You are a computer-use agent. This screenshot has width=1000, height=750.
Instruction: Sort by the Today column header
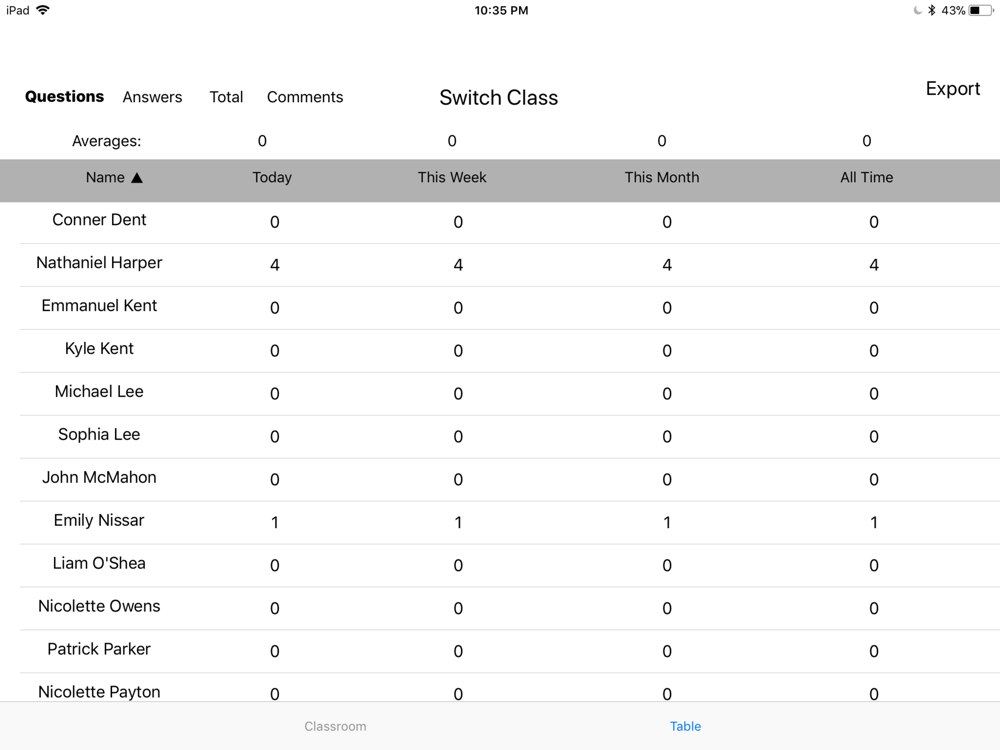coord(272,177)
